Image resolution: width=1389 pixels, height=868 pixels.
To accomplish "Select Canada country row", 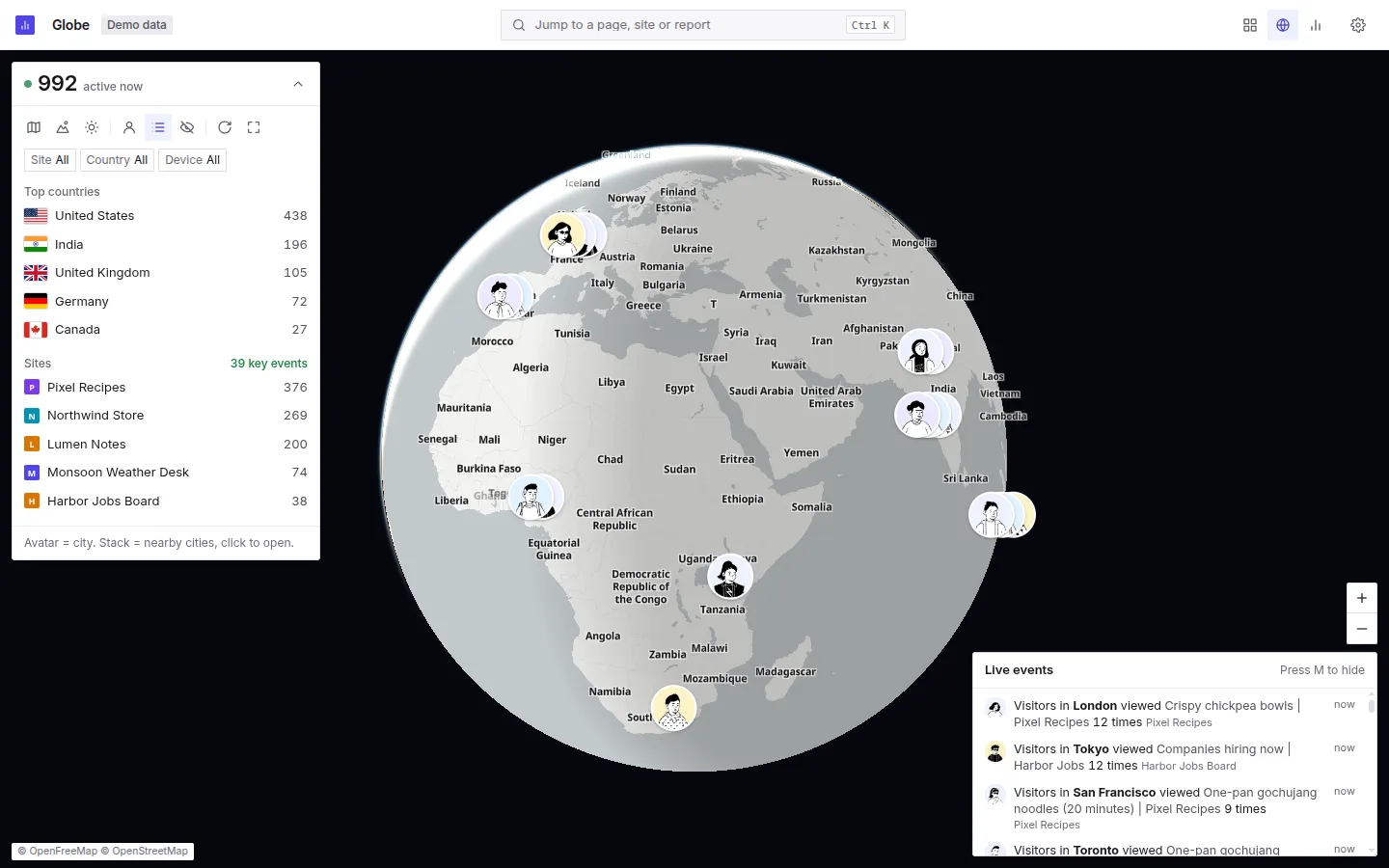I will [166, 330].
